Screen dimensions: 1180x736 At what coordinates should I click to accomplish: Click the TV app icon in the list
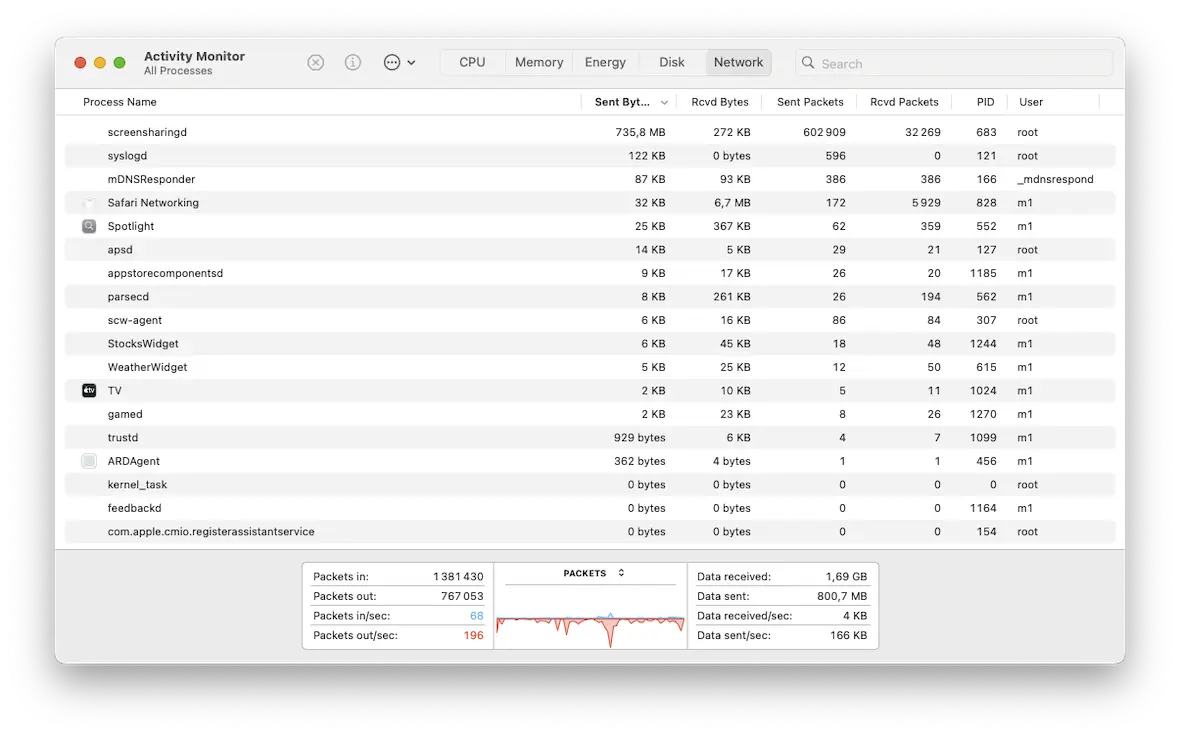point(90,390)
